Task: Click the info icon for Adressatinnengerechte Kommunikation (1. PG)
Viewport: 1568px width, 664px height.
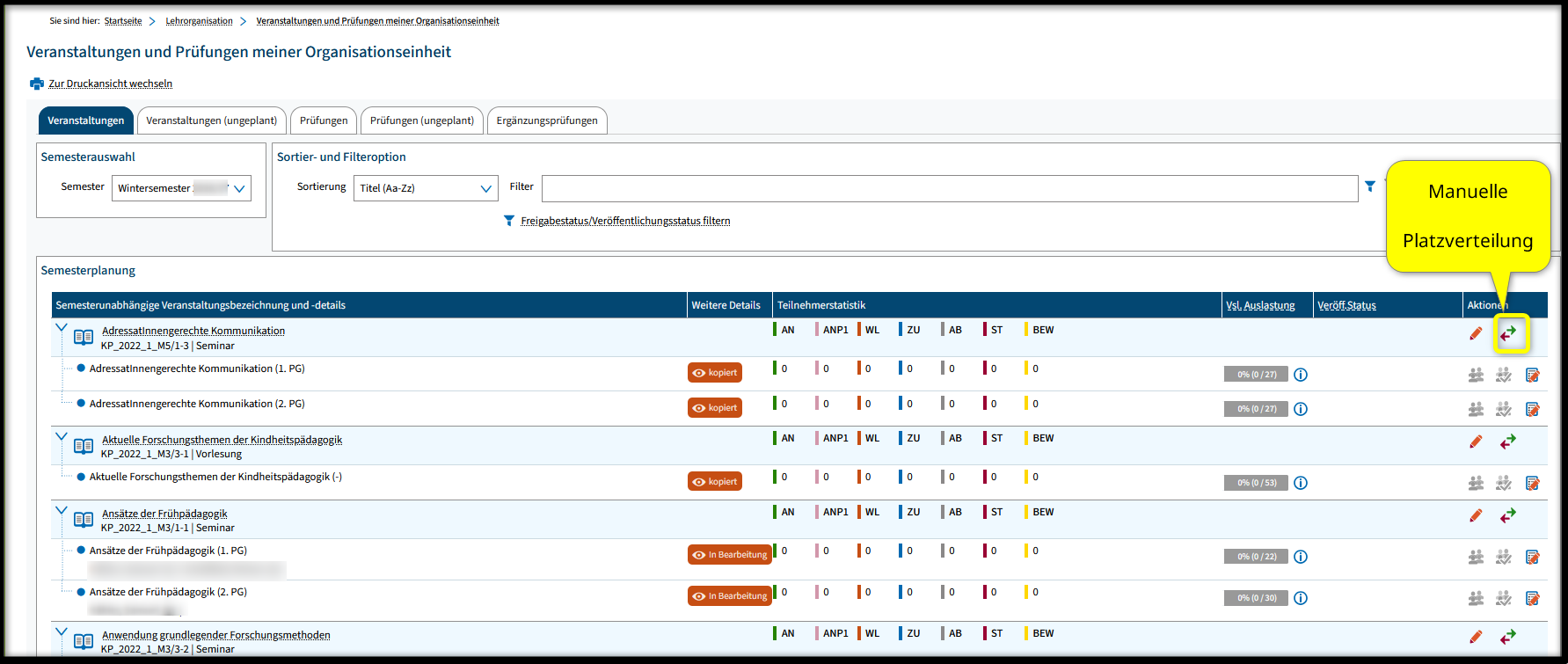Action: pyautogui.click(x=1301, y=375)
